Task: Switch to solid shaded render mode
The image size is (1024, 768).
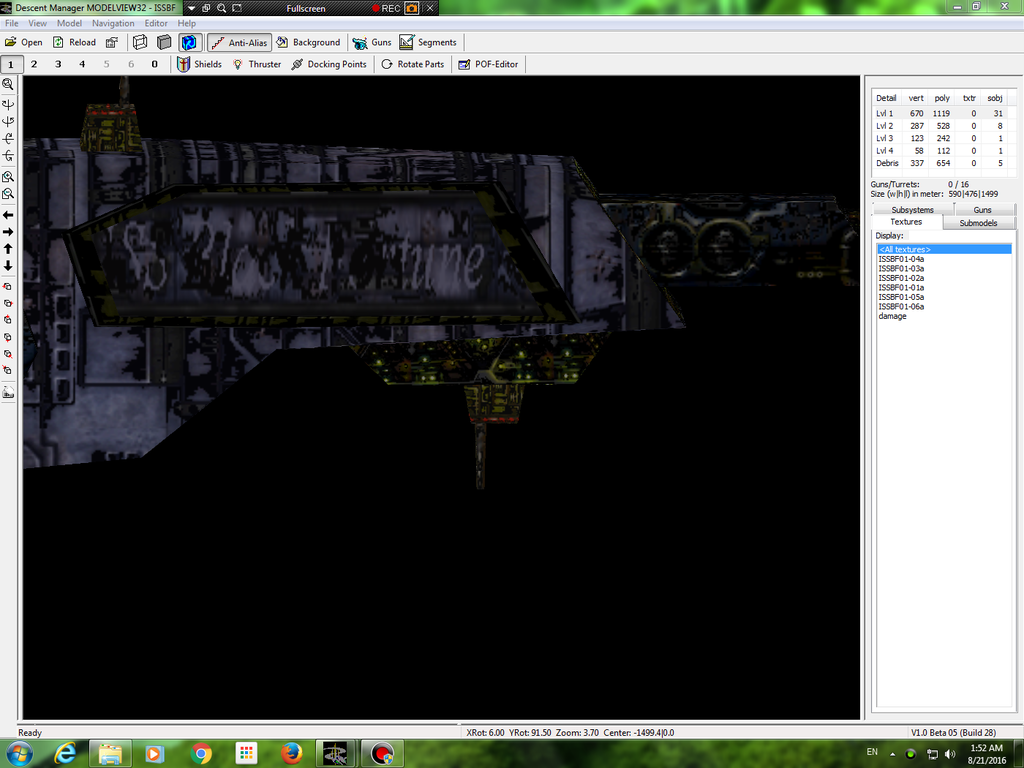Action: (164, 42)
